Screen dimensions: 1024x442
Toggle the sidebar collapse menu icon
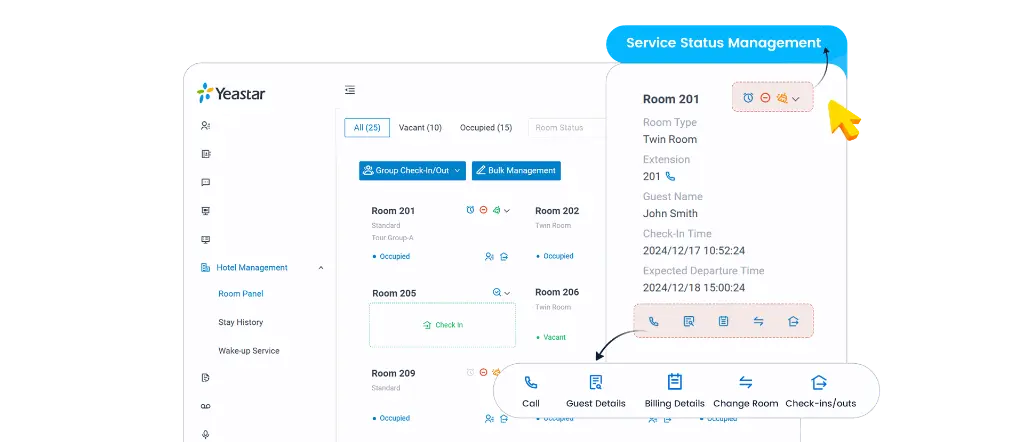350,90
